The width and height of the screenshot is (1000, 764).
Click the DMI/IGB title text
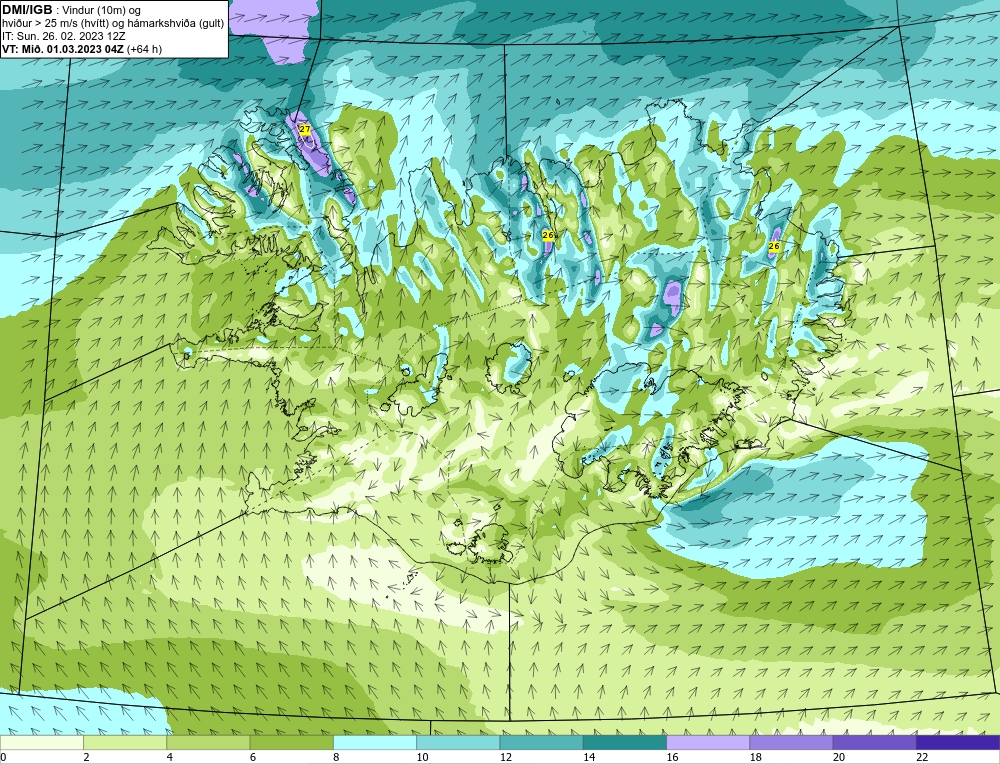click(27, 10)
